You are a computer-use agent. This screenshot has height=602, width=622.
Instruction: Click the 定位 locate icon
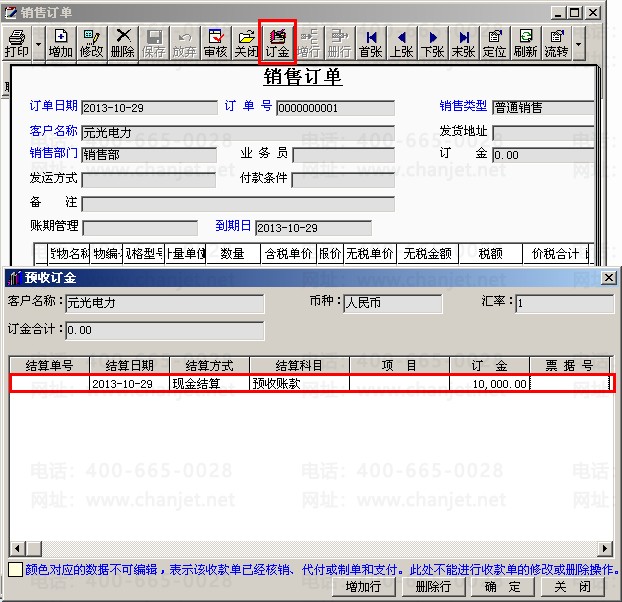[494, 43]
